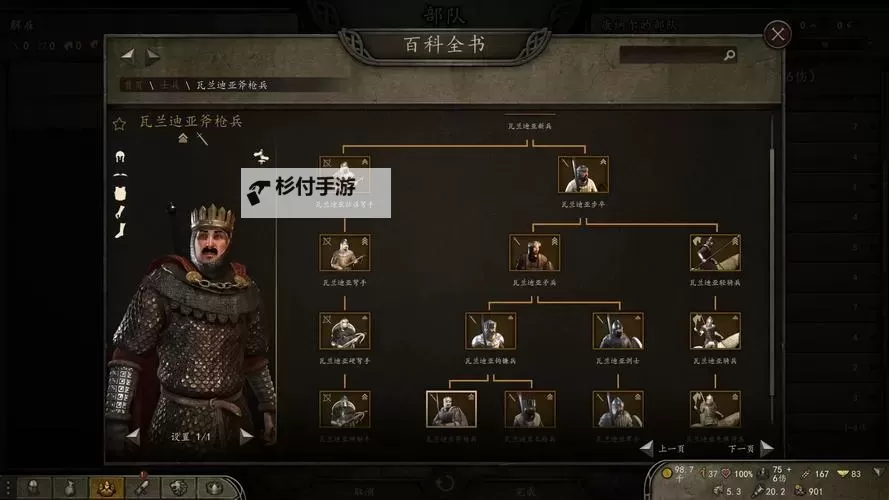The image size is (889, 500).
Task: Open the 首页 breadcrumb link
Action: [x=133, y=85]
